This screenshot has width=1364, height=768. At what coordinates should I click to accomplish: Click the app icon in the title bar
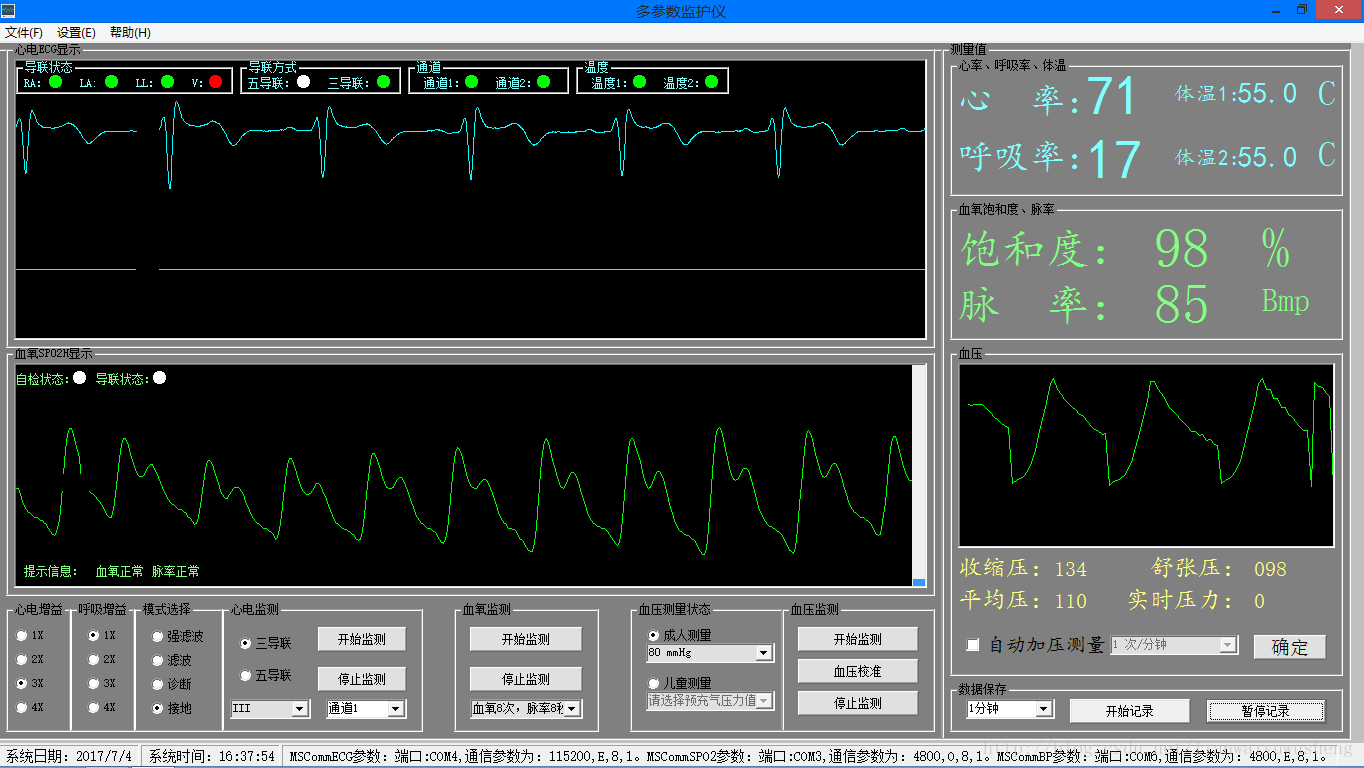(x=8, y=10)
